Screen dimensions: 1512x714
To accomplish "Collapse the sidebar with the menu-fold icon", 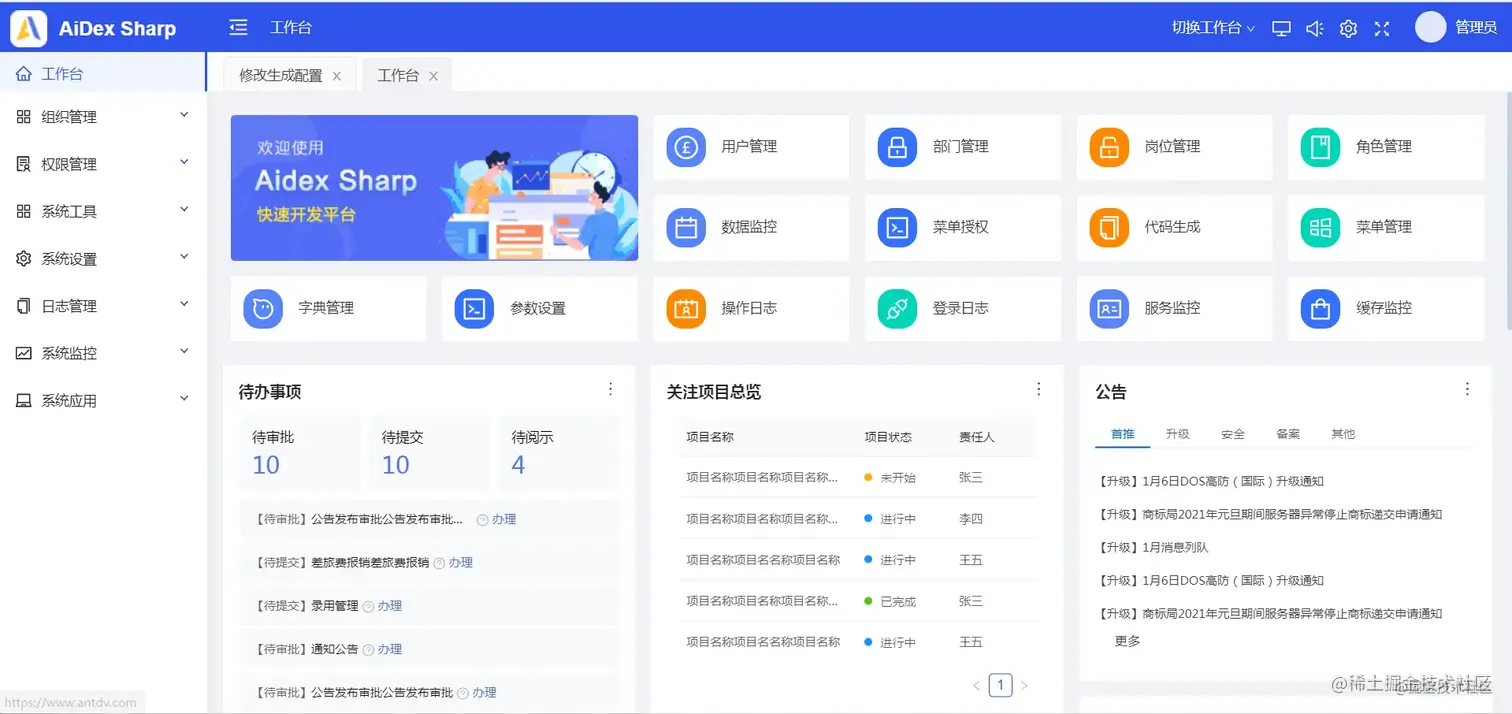I will 238,27.
